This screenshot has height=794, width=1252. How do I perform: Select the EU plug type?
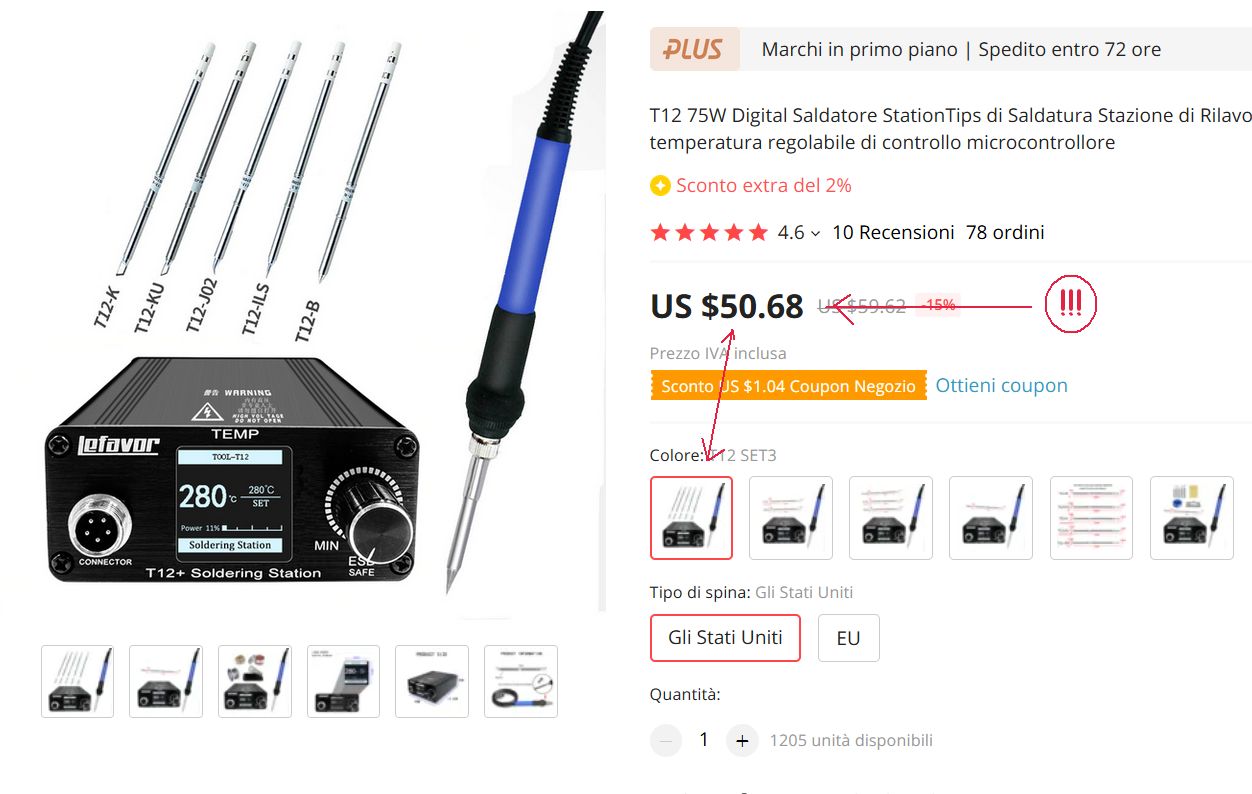pos(849,638)
